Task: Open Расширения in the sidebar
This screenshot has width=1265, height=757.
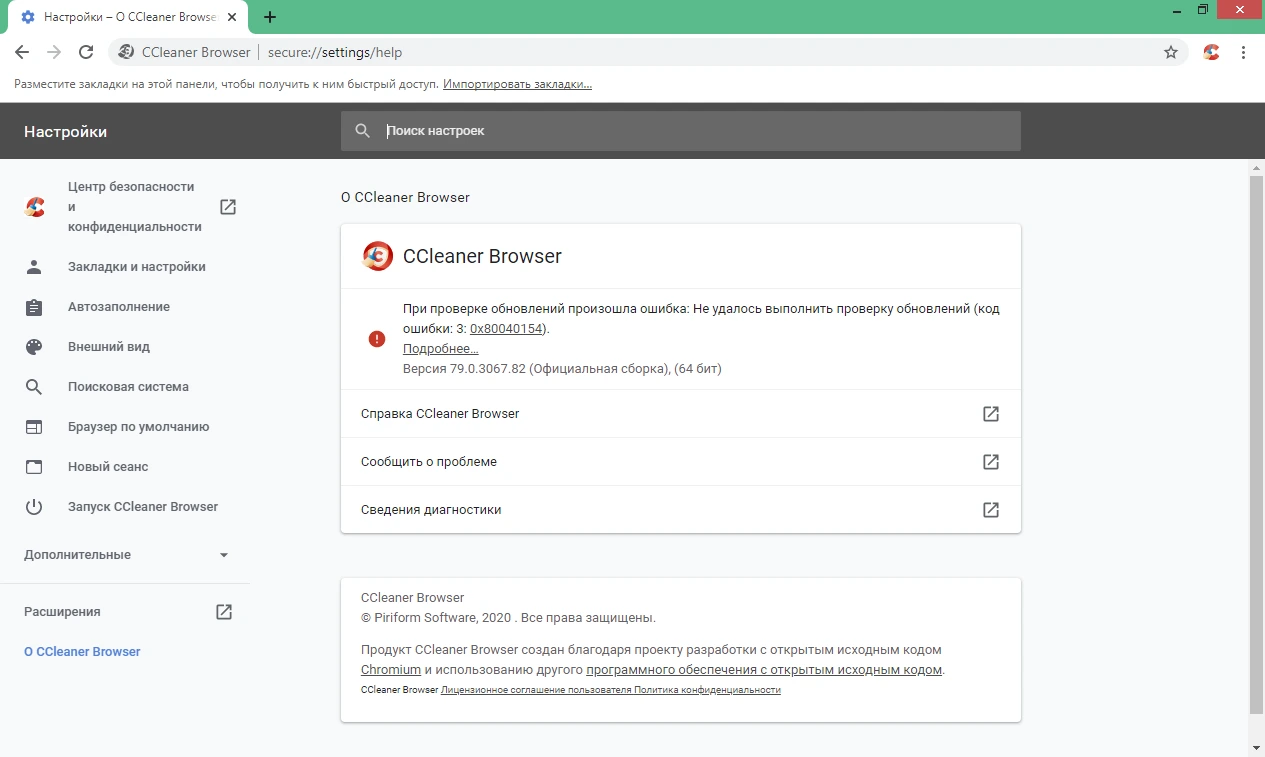Action: pyautogui.click(x=125, y=612)
